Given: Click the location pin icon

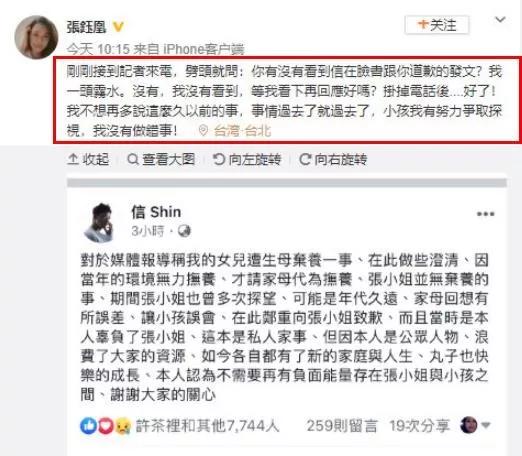Looking at the screenshot, I should click(203, 131).
